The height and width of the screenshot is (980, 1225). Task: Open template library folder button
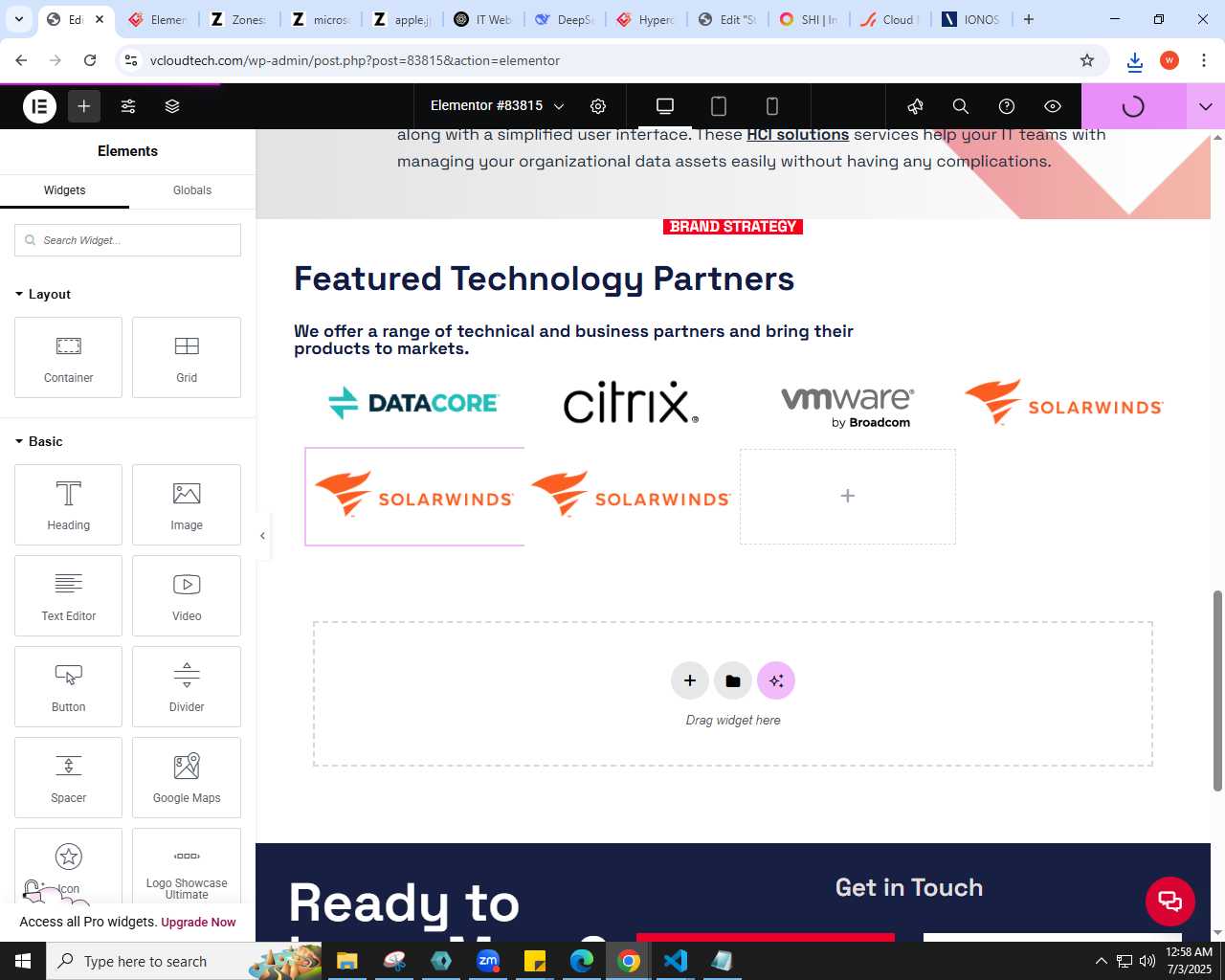pos(733,680)
